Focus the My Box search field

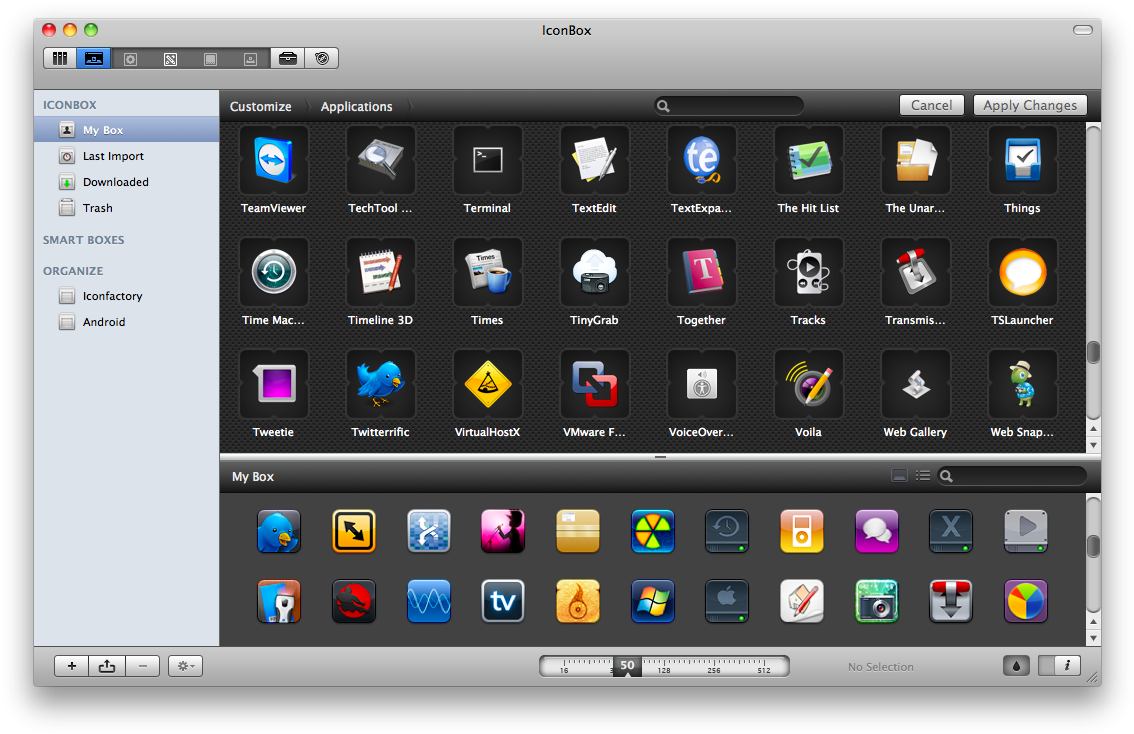tap(1012, 476)
